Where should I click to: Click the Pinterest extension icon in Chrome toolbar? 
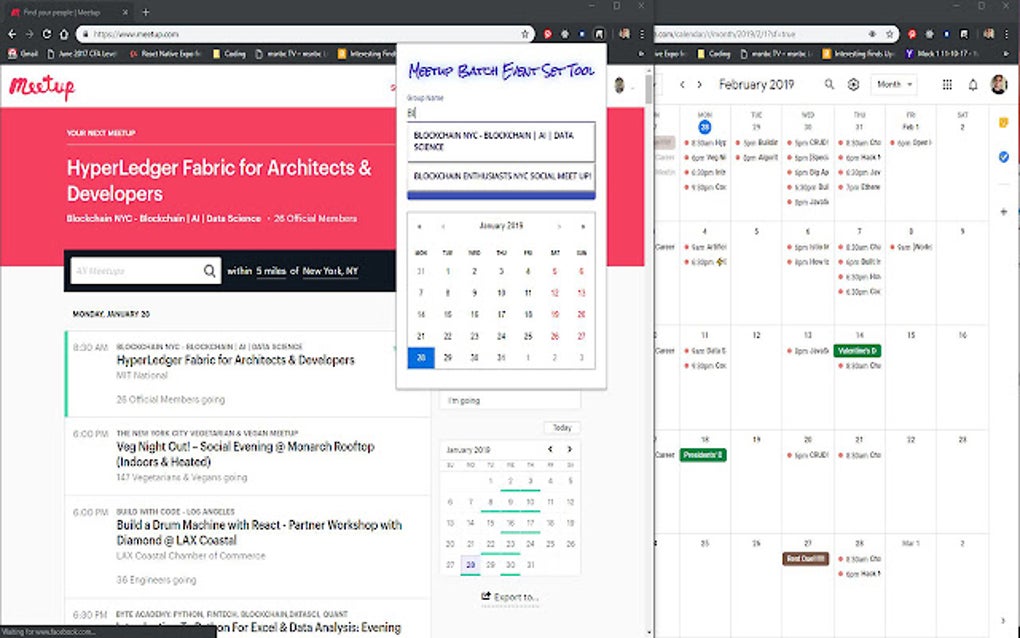(546, 33)
